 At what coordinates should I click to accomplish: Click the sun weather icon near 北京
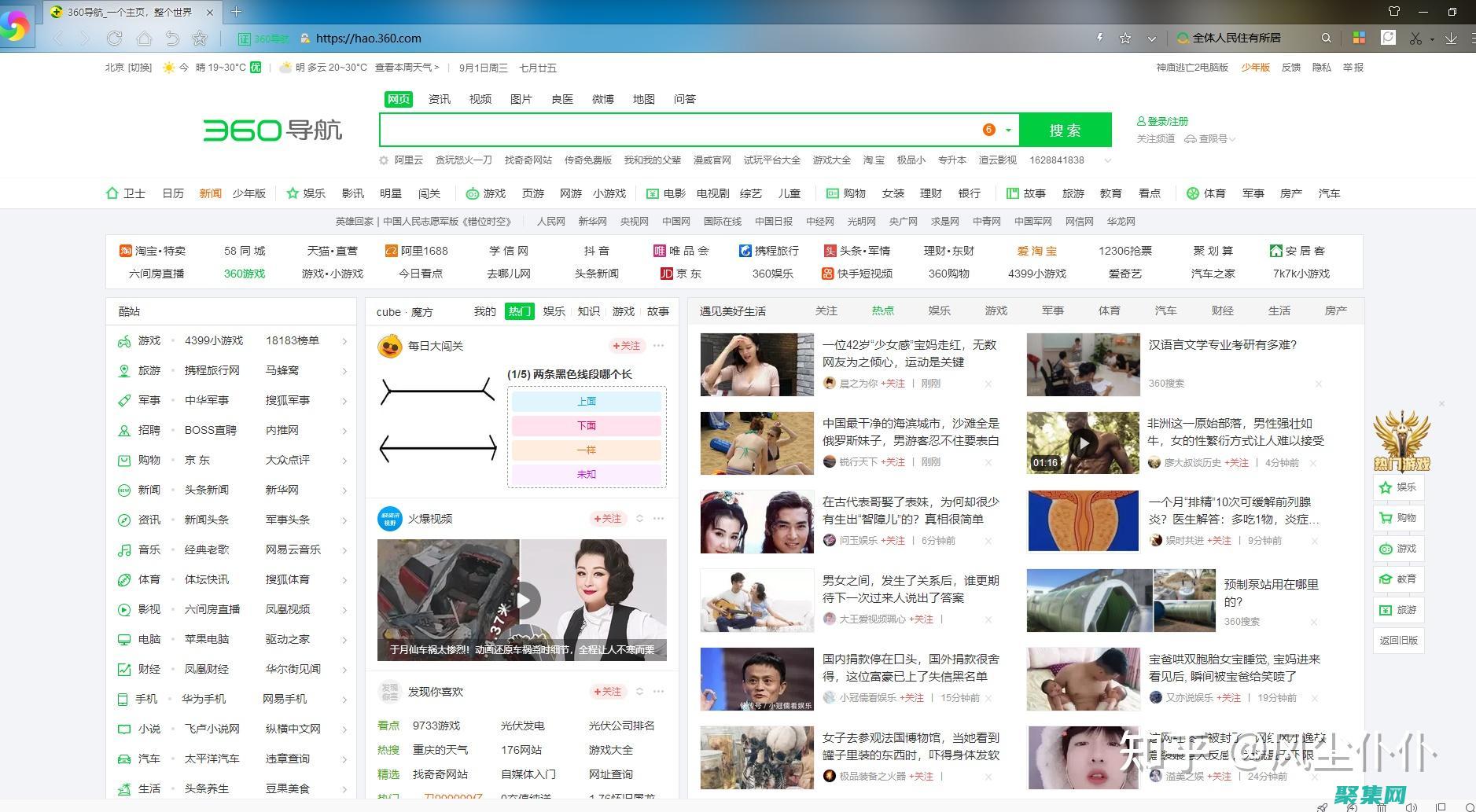tap(167, 68)
